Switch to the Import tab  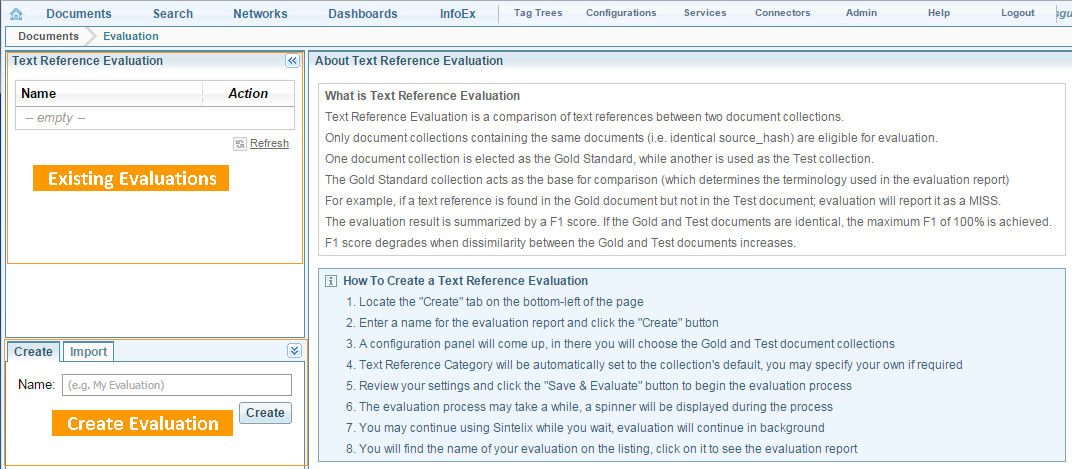coord(89,352)
